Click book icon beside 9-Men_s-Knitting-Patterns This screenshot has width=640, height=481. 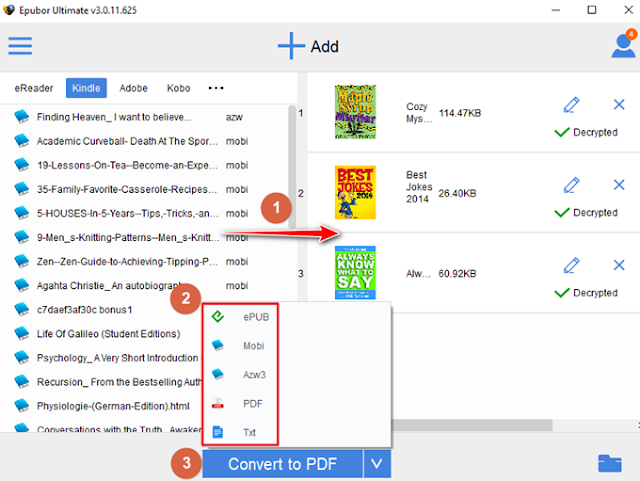coord(22,237)
